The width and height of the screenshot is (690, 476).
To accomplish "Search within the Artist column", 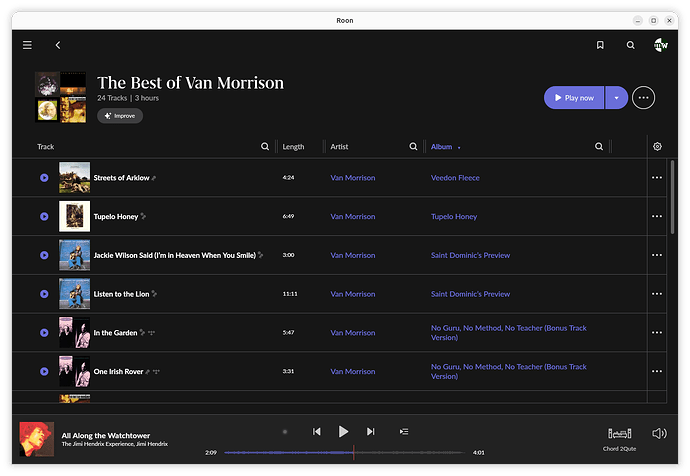I will [x=413, y=146].
